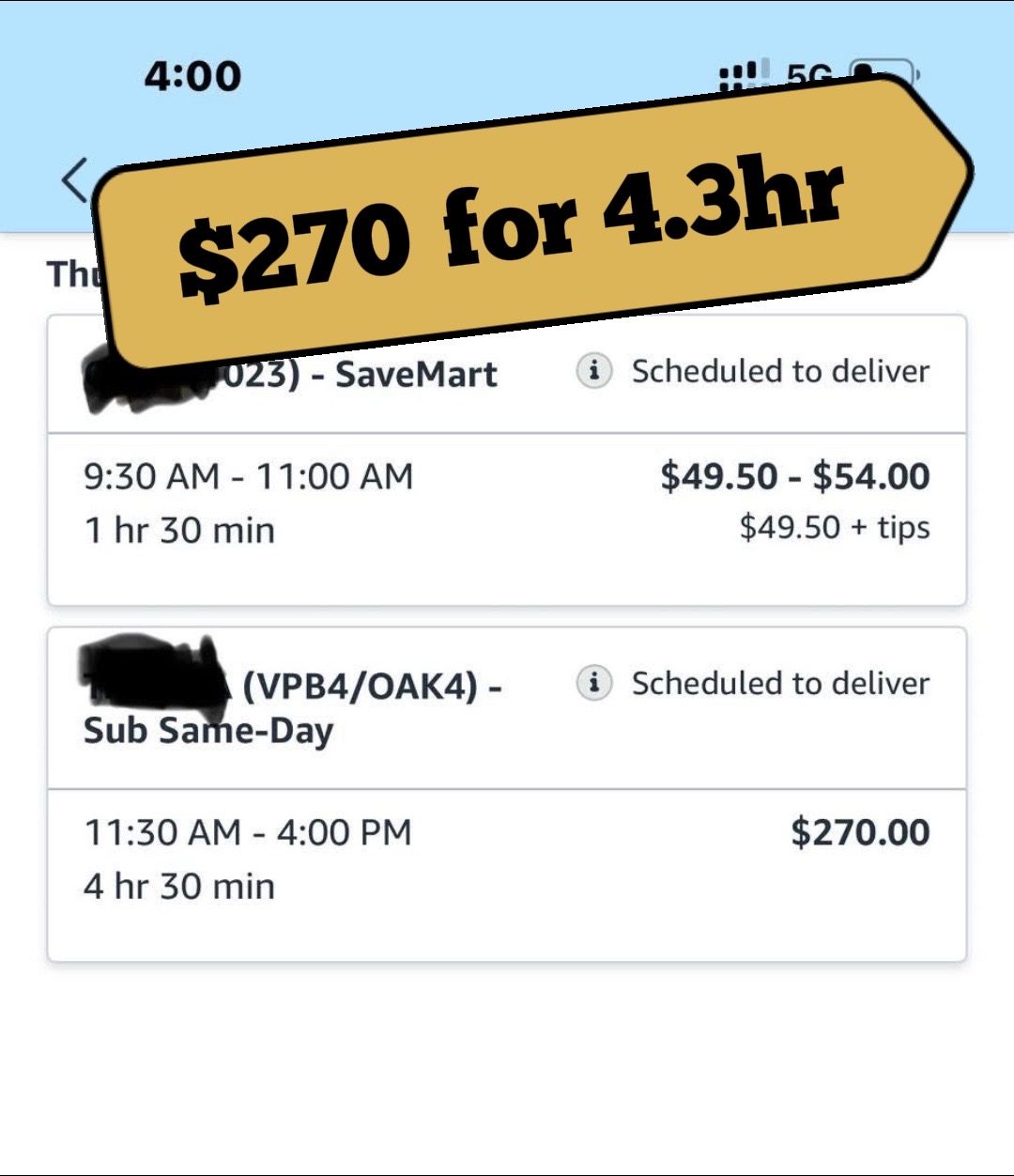Tap the Thu date header

(73, 273)
